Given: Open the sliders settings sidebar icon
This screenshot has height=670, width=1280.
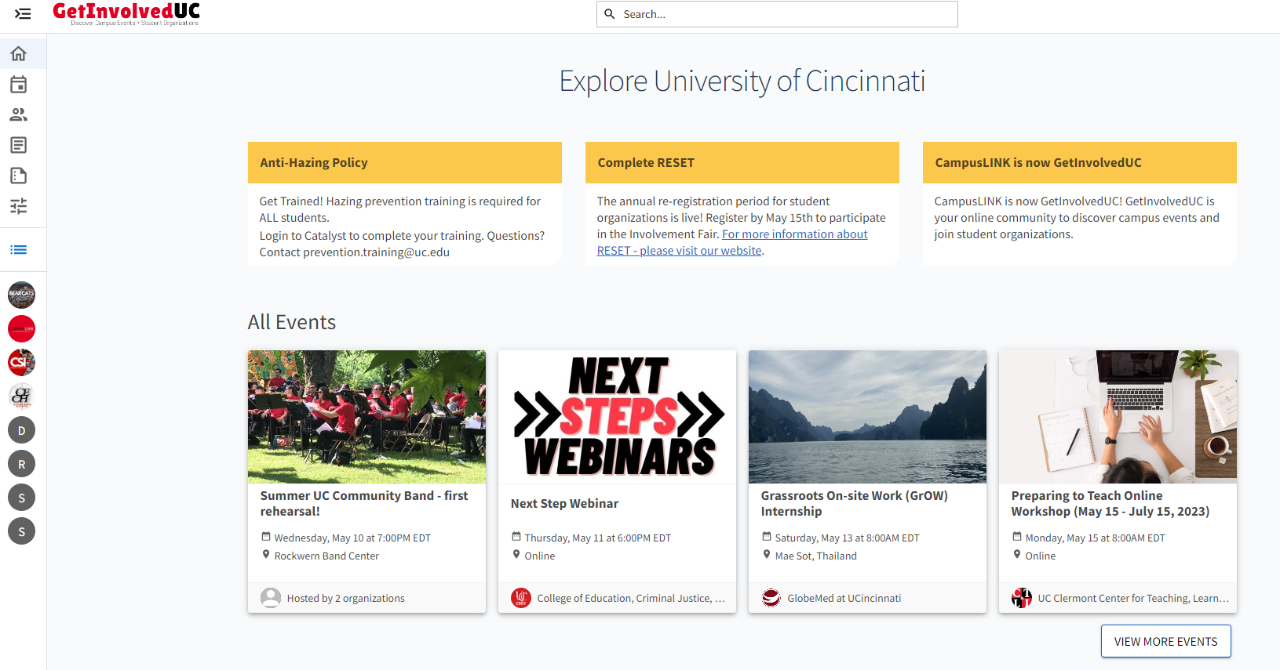Looking at the screenshot, I should click(x=18, y=207).
